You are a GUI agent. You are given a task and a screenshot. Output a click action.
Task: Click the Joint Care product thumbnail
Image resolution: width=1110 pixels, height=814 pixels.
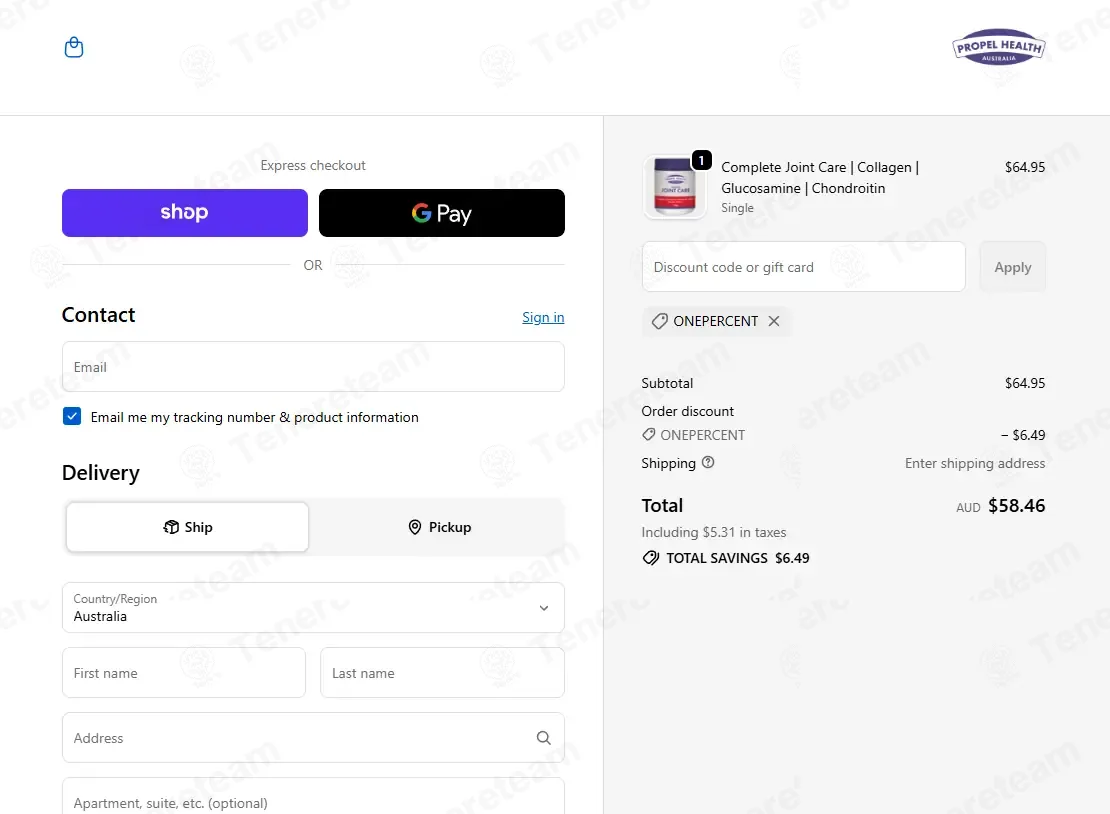(675, 187)
